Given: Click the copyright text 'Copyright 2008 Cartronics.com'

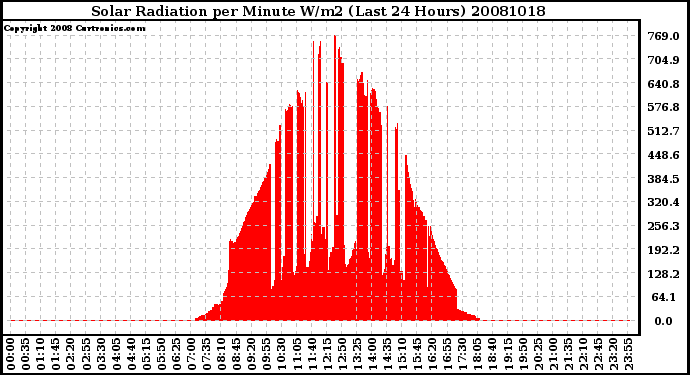Looking at the screenshot, I should tap(75, 28).
